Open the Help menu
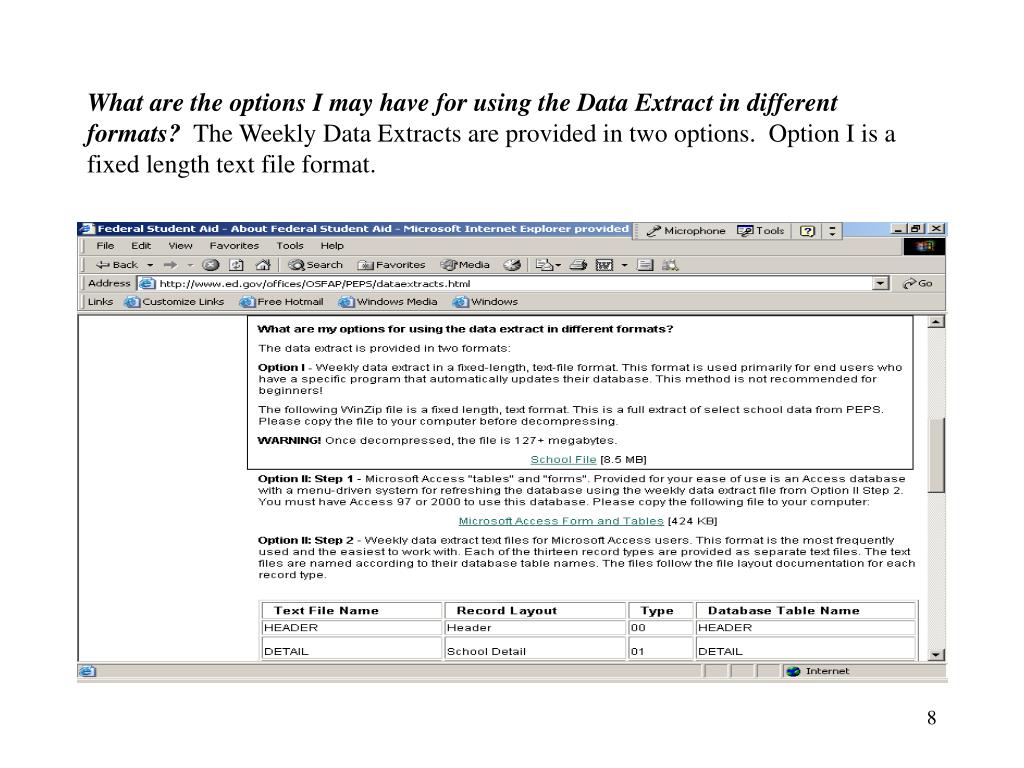 point(332,246)
